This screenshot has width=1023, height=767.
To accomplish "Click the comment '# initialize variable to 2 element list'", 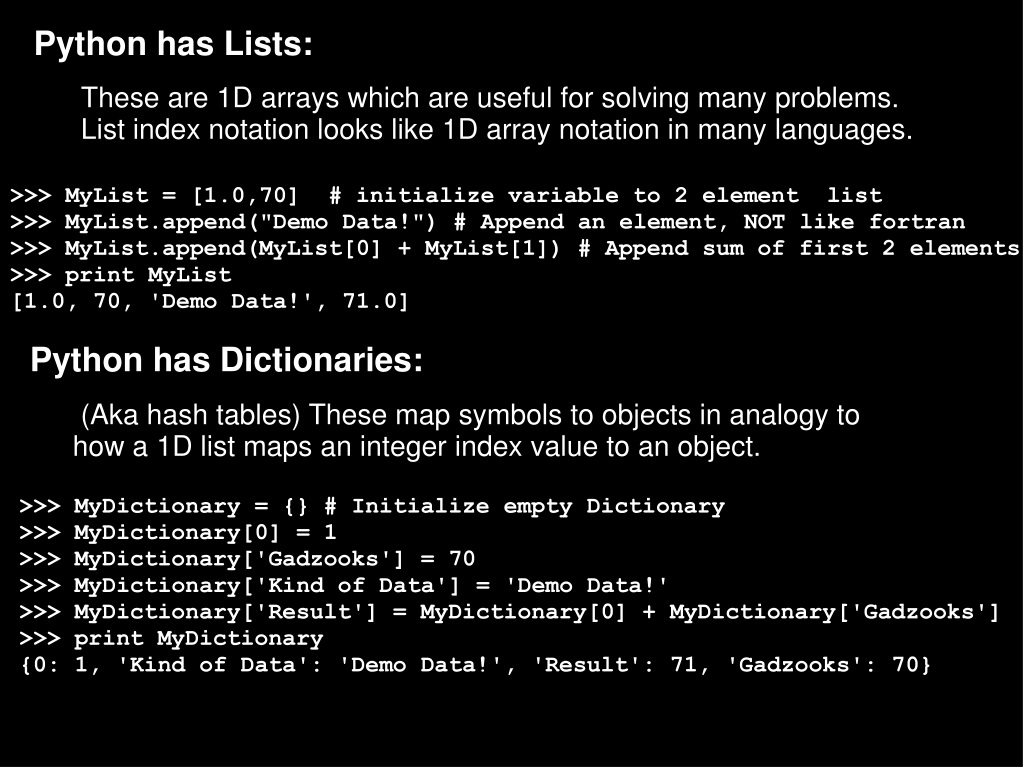I will coord(606,196).
